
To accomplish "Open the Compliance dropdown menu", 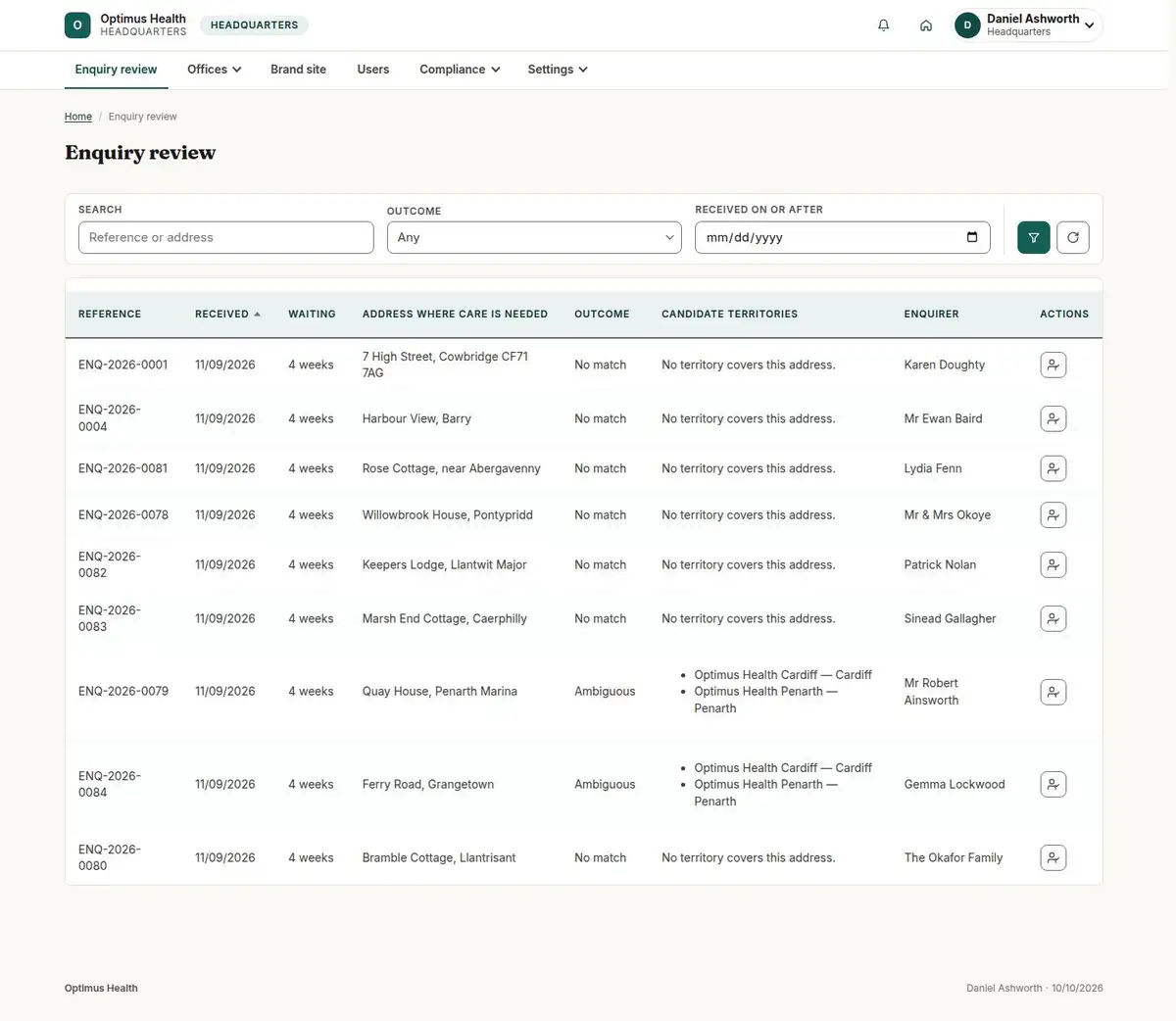I will [460, 70].
